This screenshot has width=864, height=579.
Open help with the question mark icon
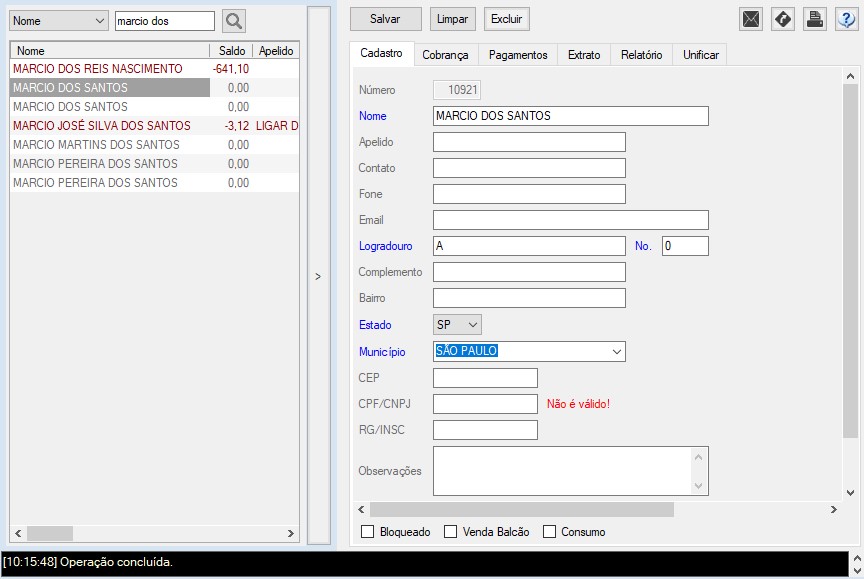(x=846, y=19)
